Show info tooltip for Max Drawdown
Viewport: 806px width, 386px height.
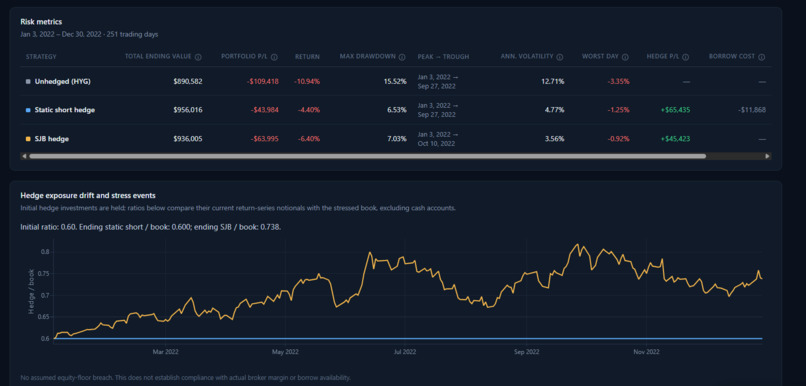[402, 57]
